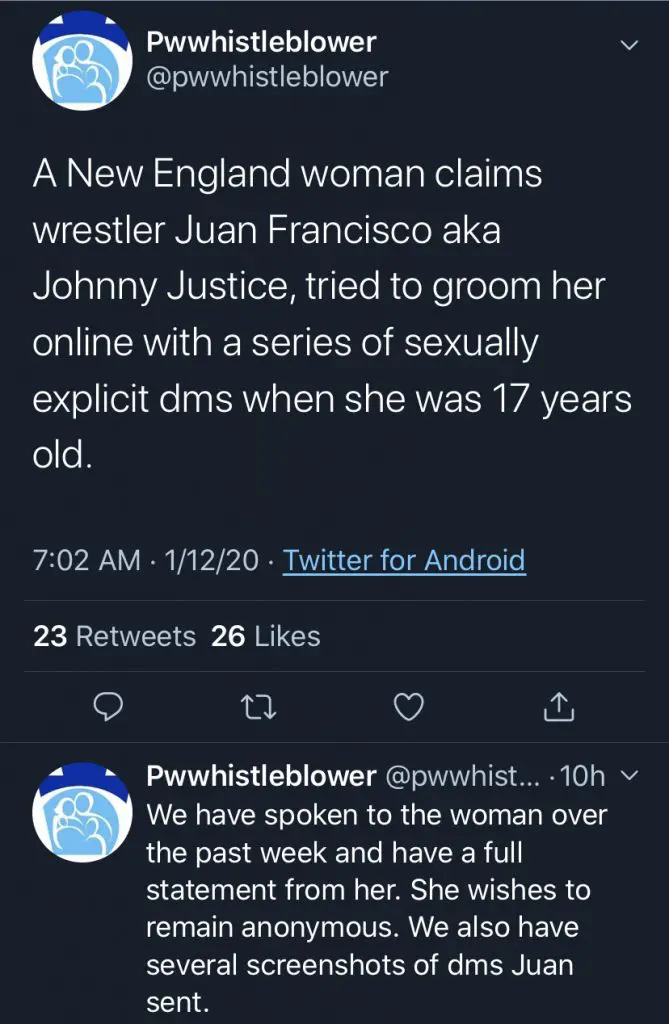This screenshot has height=1024, width=669.
Task: Open the share tweet icon
Action: tap(559, 708)
